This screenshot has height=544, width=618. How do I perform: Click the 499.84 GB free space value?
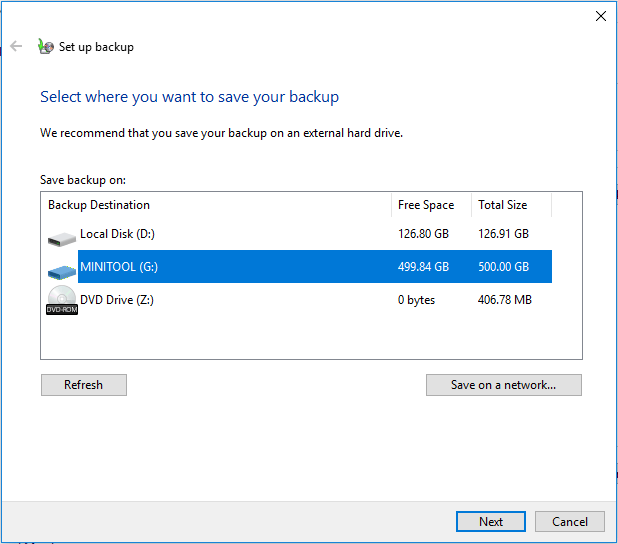pyautogui.click(x=423, y=267)
